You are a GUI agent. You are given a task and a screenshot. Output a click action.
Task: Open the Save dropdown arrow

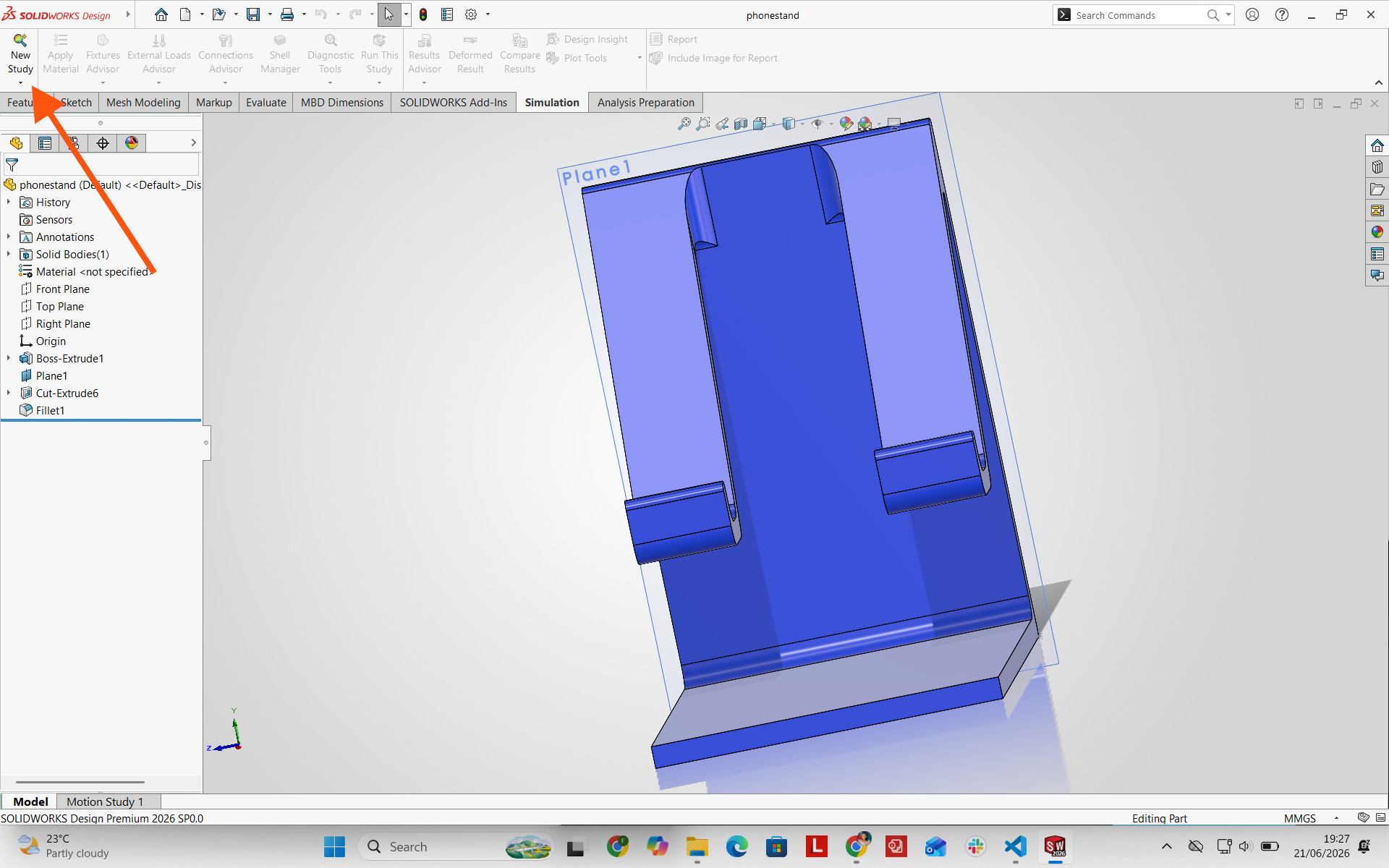coord(270,14)
